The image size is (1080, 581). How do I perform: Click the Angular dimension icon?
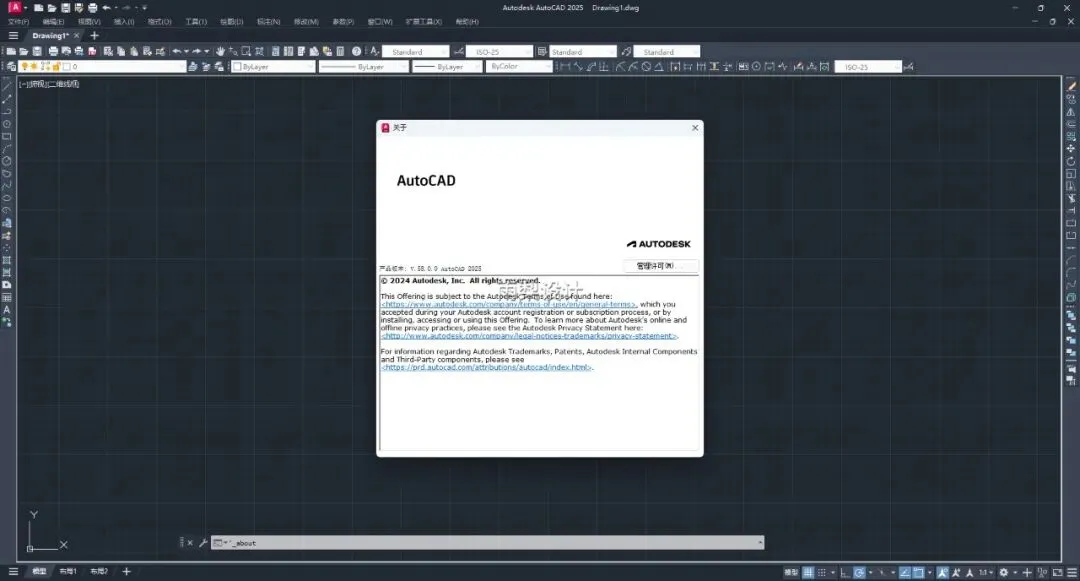pyautogui.click(x=659, y=67)
